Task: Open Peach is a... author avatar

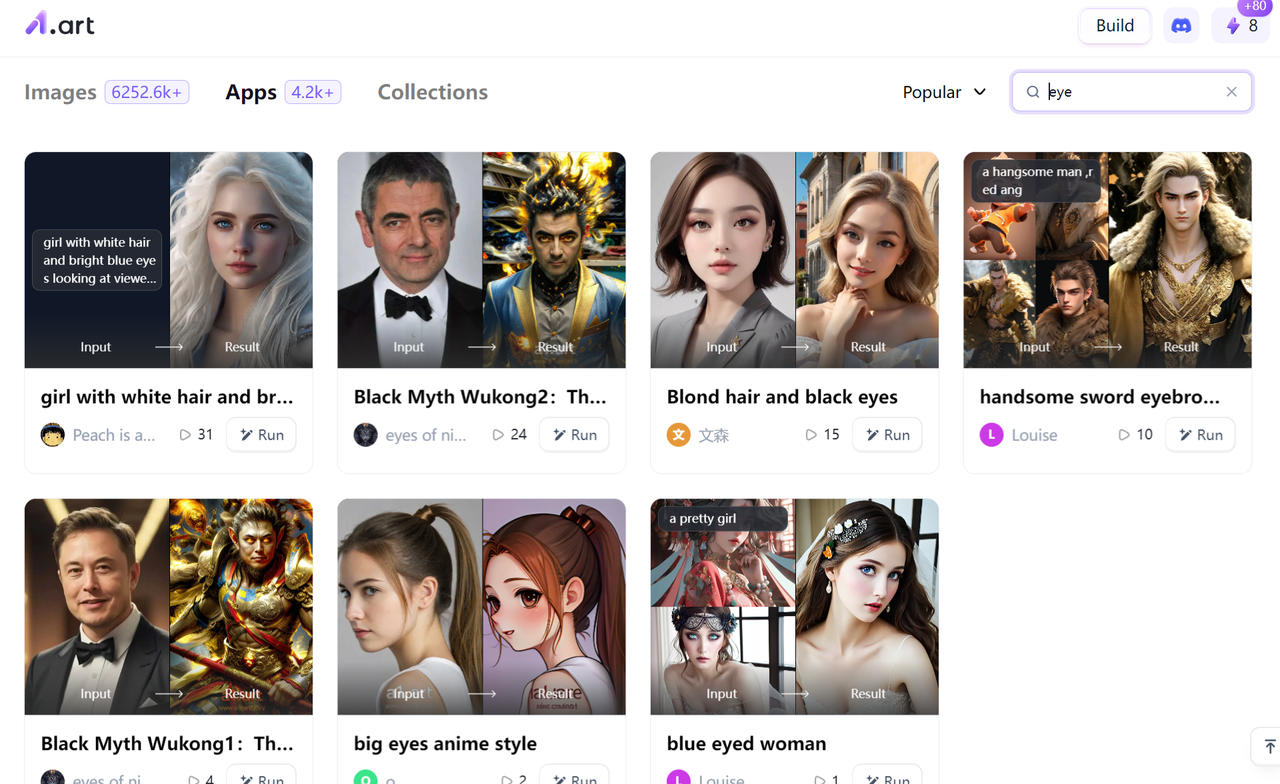Action: [53, 435]
